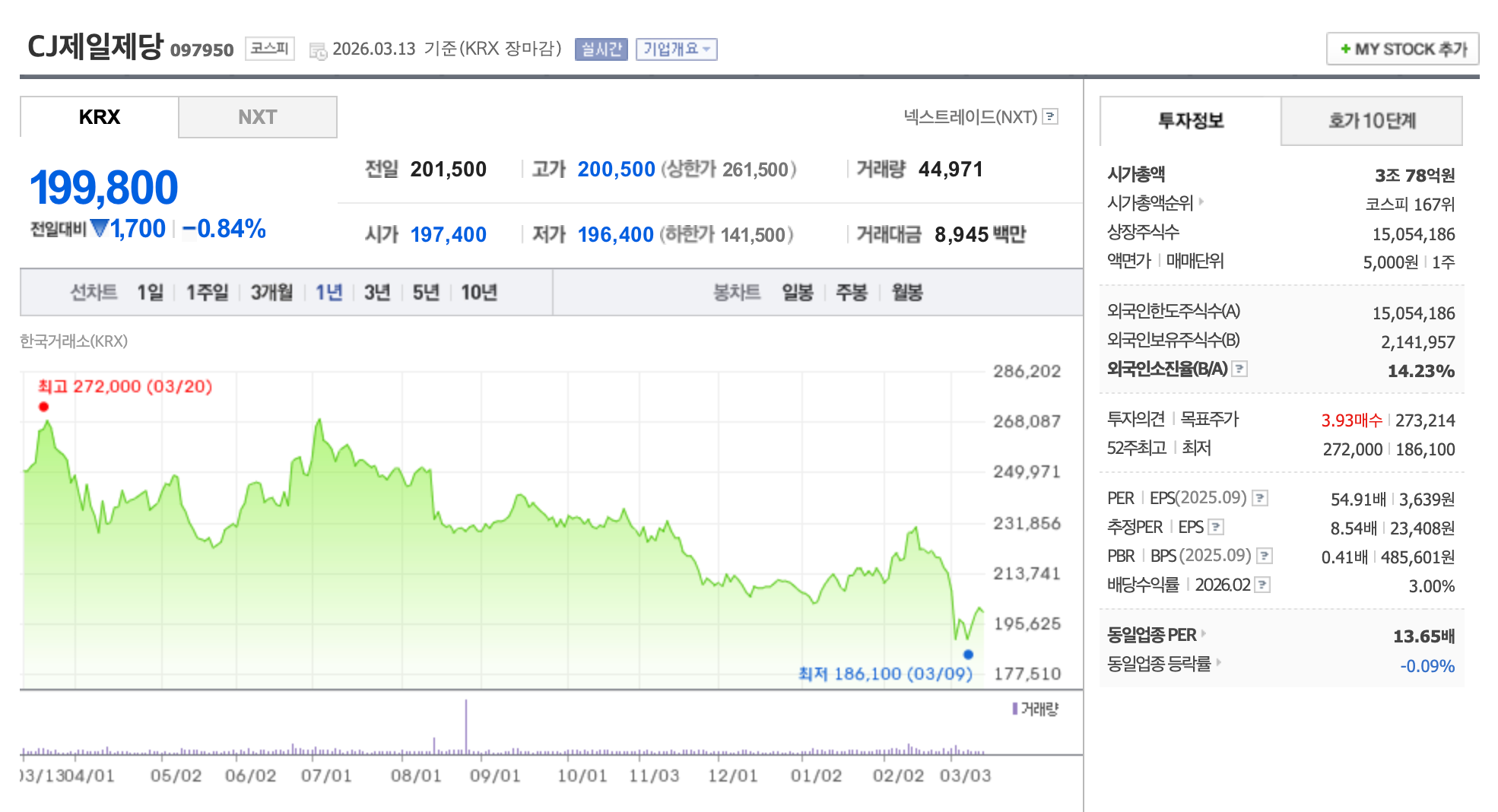The height and width of the screenshot is (812, 1498).
Task: Open help icon beside 추정PER EPS
Action: 1216,527
